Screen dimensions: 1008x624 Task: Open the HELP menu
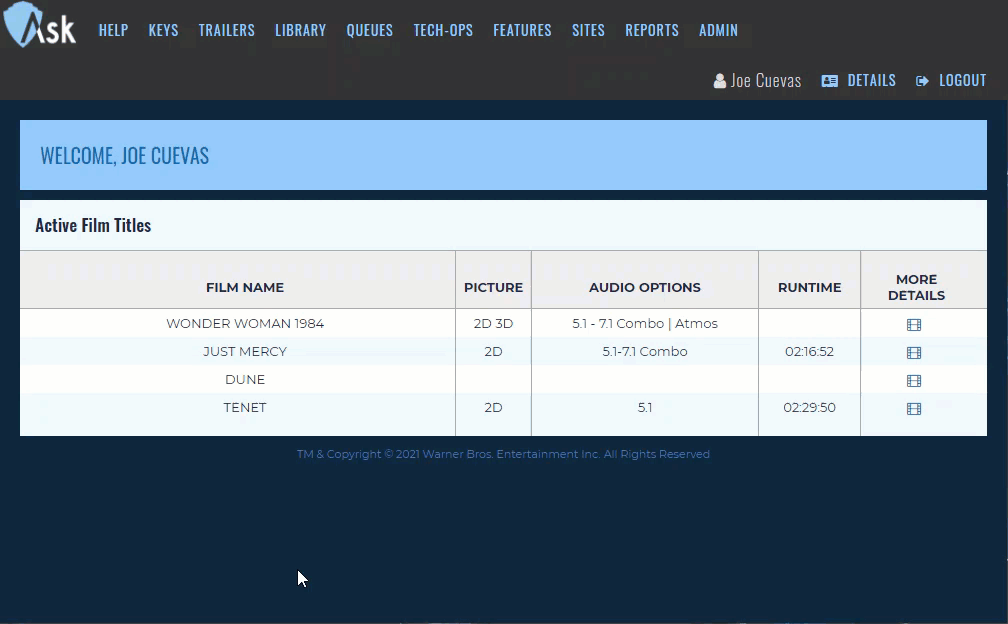click(113, 30)
